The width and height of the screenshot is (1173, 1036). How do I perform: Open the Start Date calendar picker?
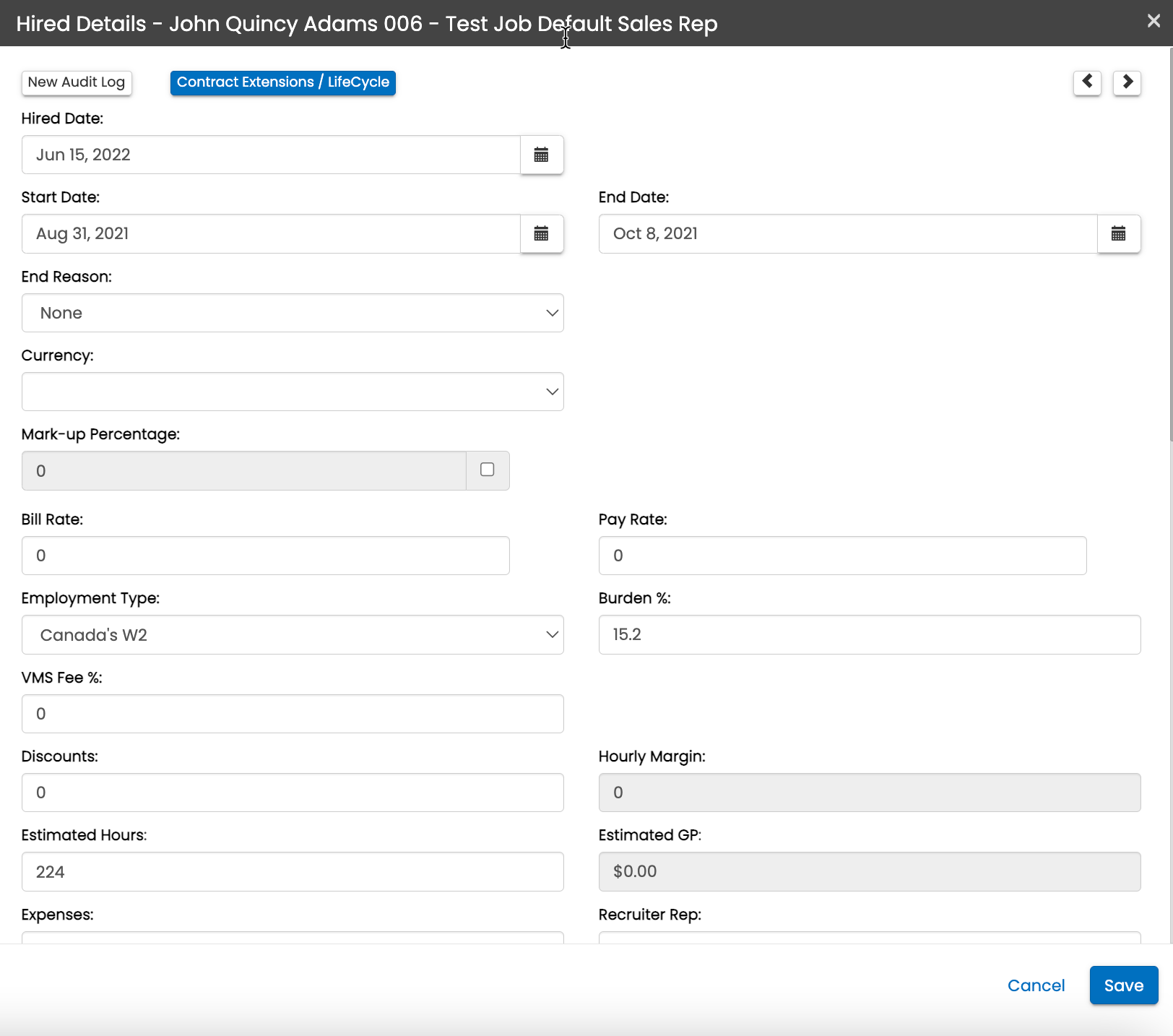542,233
